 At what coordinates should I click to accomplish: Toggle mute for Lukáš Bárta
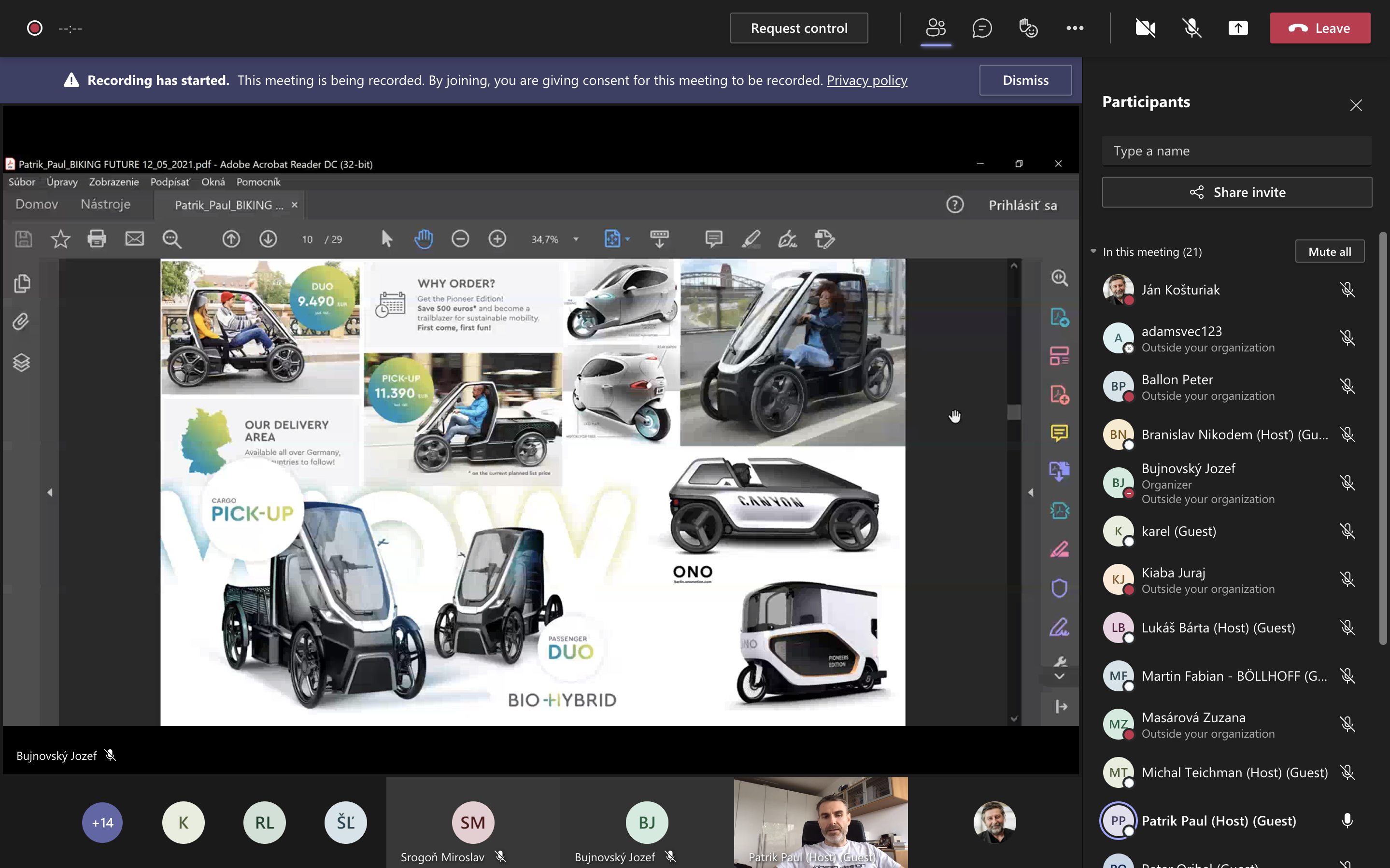(1347, 628)
